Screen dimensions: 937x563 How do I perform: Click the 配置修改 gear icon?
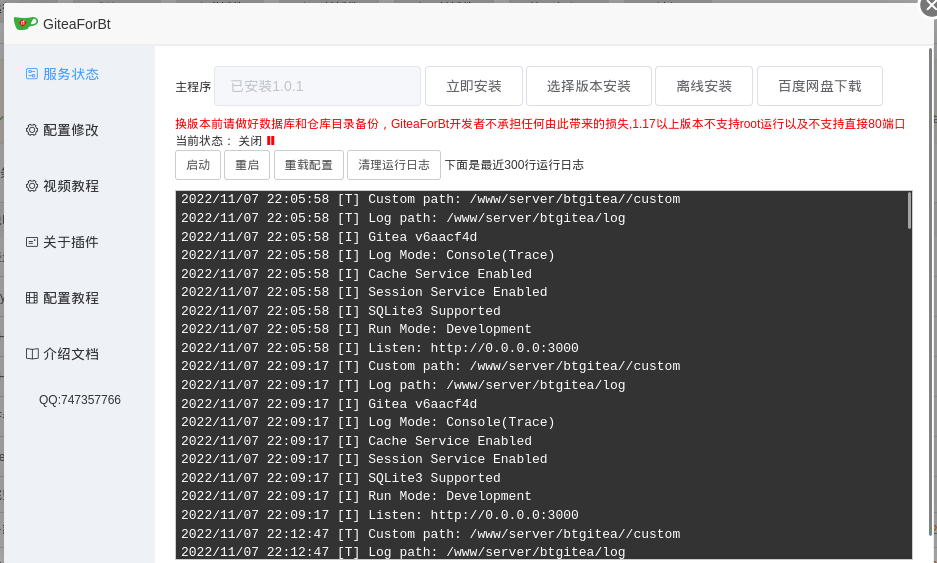32,130
